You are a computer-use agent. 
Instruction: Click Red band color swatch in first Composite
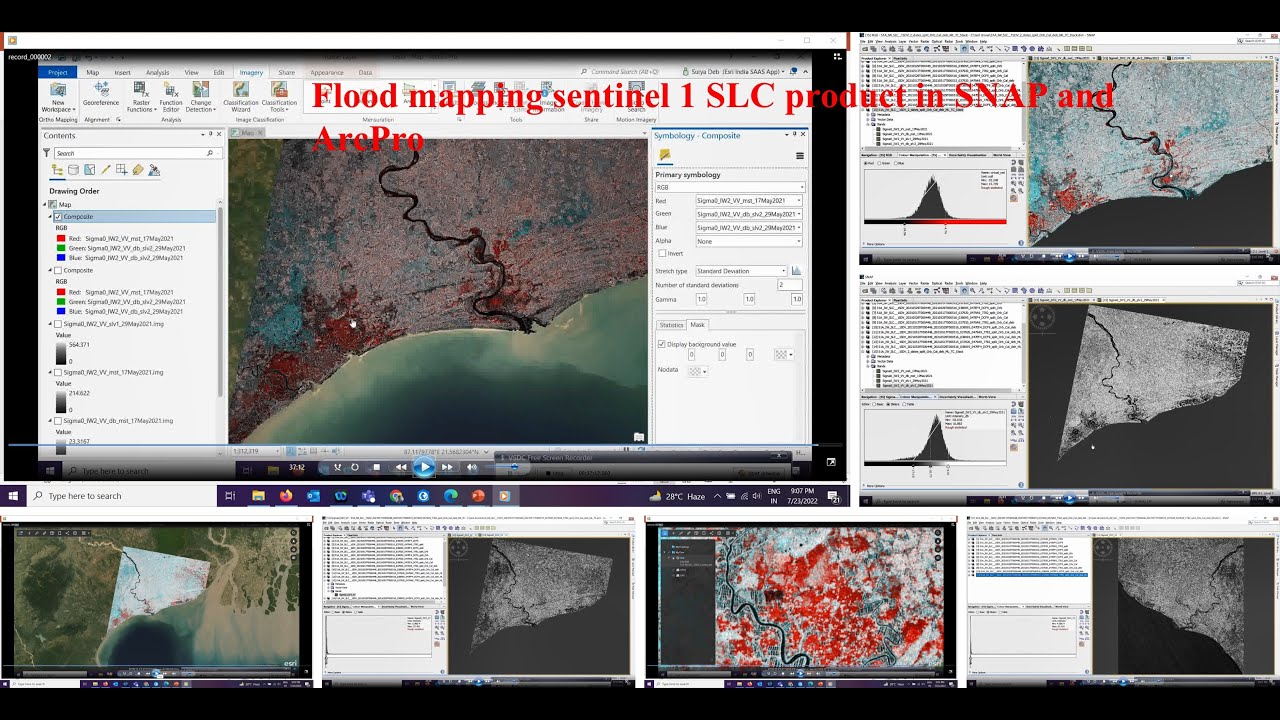62,239
